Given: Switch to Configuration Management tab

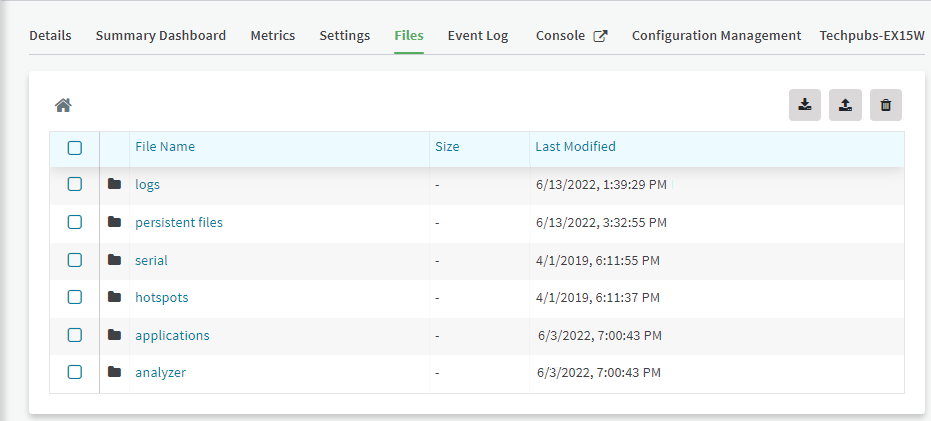Looking at the screenshot, I should [x=716, y=36].
